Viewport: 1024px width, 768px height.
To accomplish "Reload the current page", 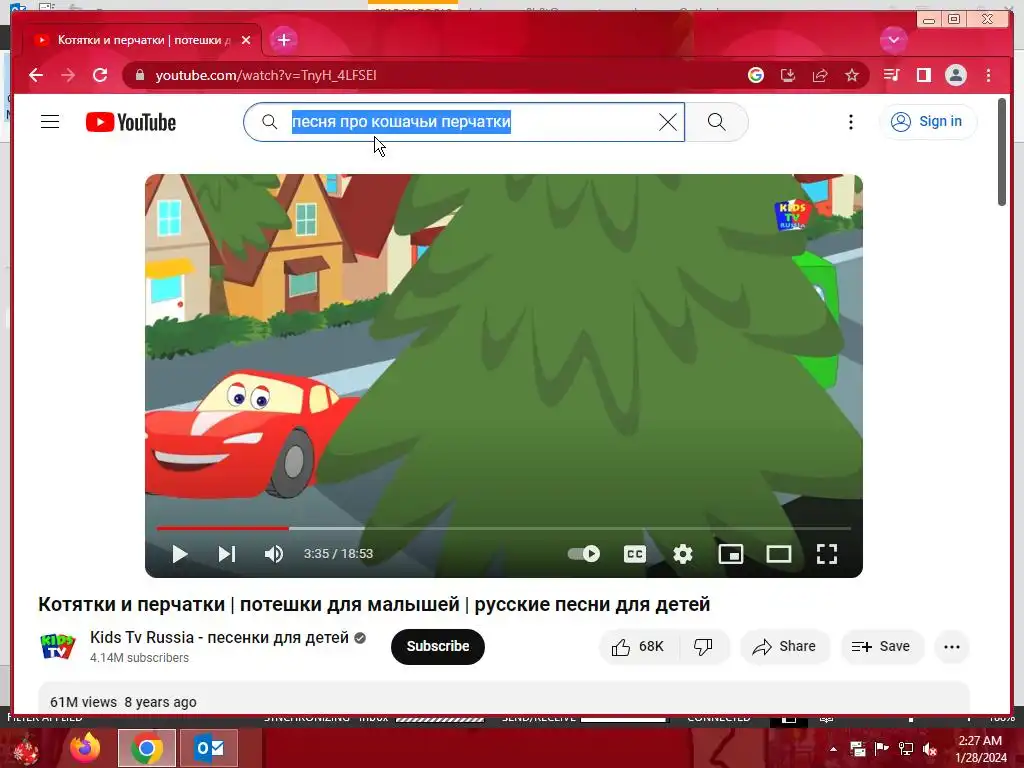I will [x=100, y=75].
